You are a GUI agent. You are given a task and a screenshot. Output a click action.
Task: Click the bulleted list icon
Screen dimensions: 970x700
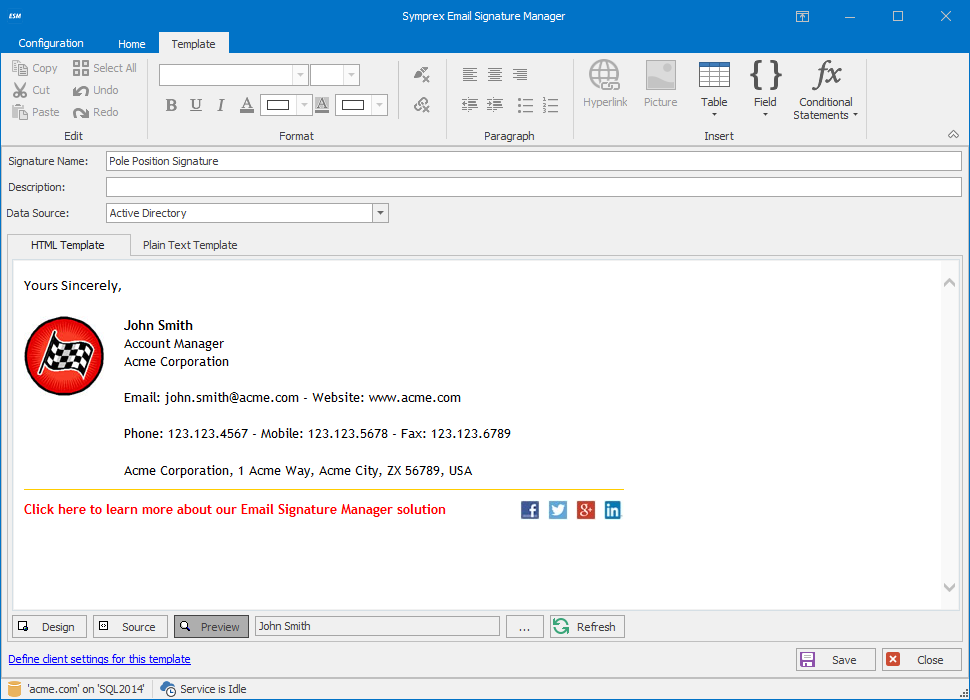(x=525, y=105)
